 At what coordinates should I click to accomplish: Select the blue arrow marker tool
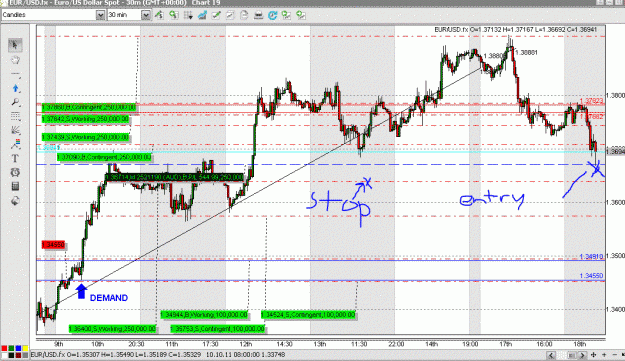[x=15, y=88]
